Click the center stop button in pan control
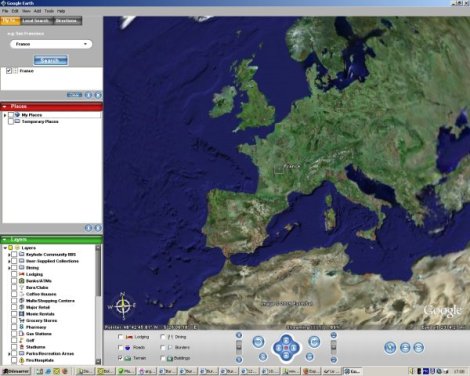The height and width of the screenshot is (376, 470). pos(286,348)
